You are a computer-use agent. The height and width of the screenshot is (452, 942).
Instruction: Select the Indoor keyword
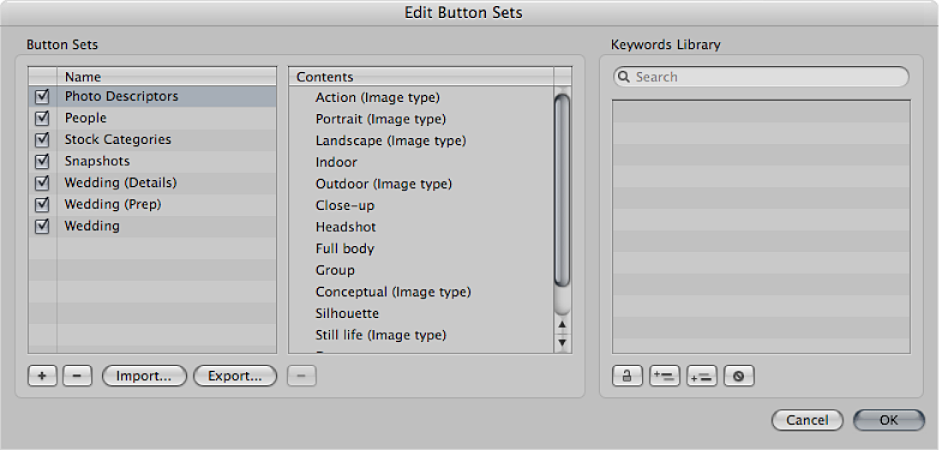coord(336,162)
